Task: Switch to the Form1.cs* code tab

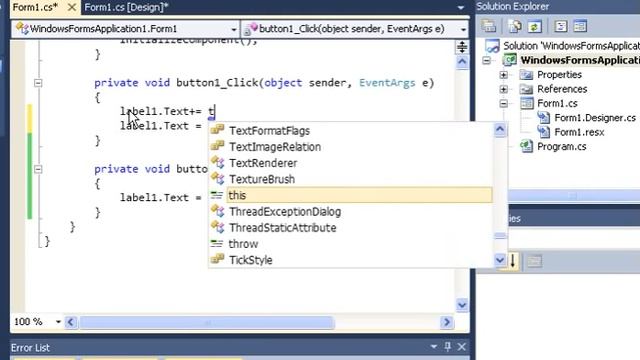Action: tap(35, 7)
